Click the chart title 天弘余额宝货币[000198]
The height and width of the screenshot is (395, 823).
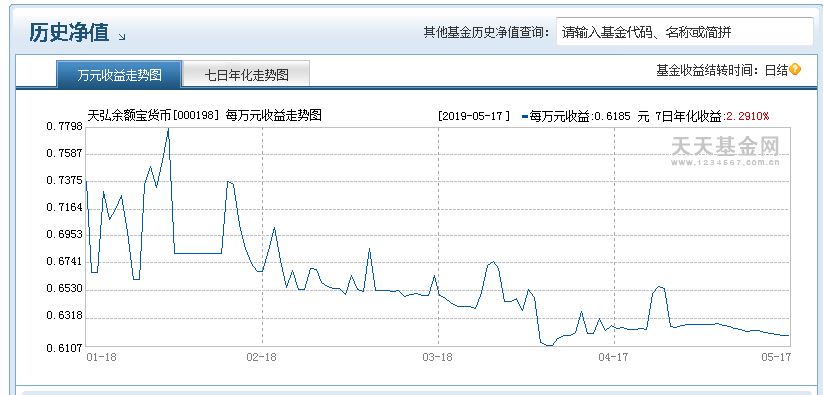[153, 115]
